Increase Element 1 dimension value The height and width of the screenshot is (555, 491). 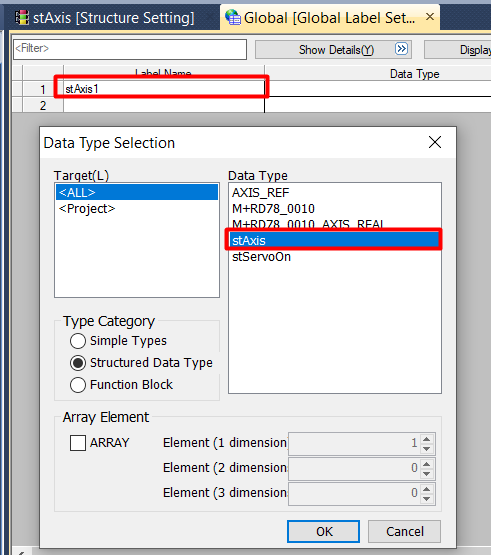[427, 439]
